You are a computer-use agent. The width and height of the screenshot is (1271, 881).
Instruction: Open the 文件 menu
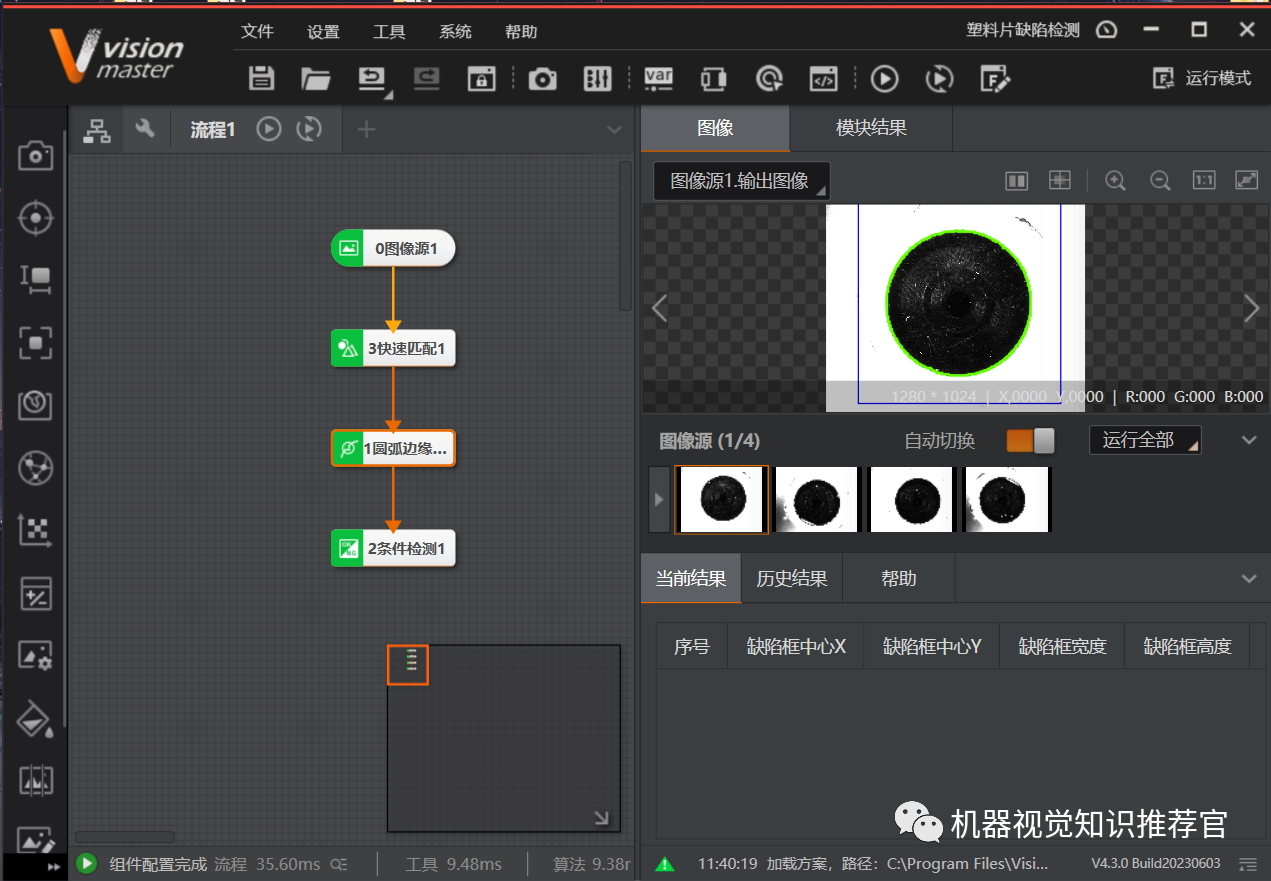pos(257,32)
